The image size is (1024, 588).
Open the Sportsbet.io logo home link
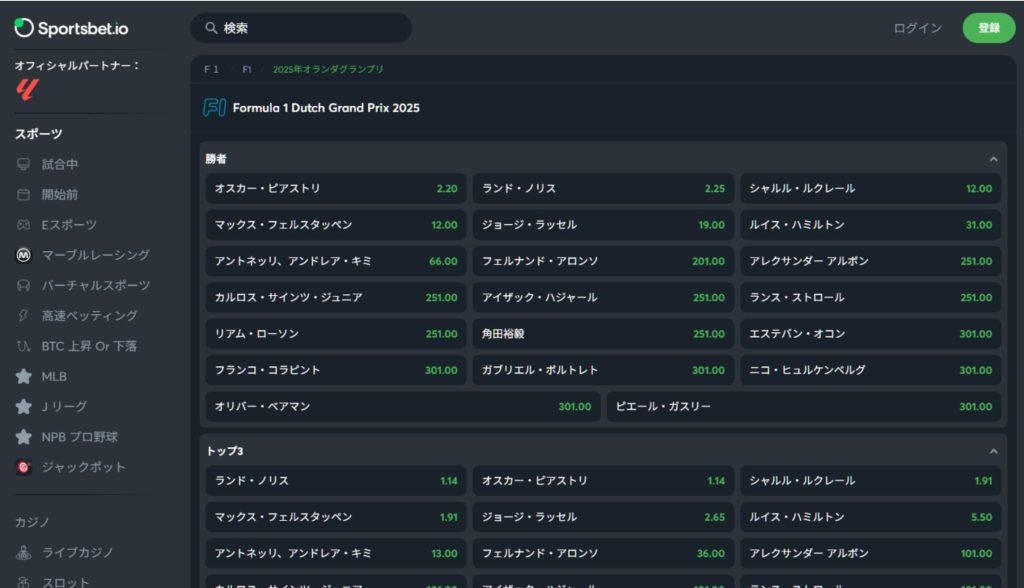pyautogui.click(x=71, y=28)
